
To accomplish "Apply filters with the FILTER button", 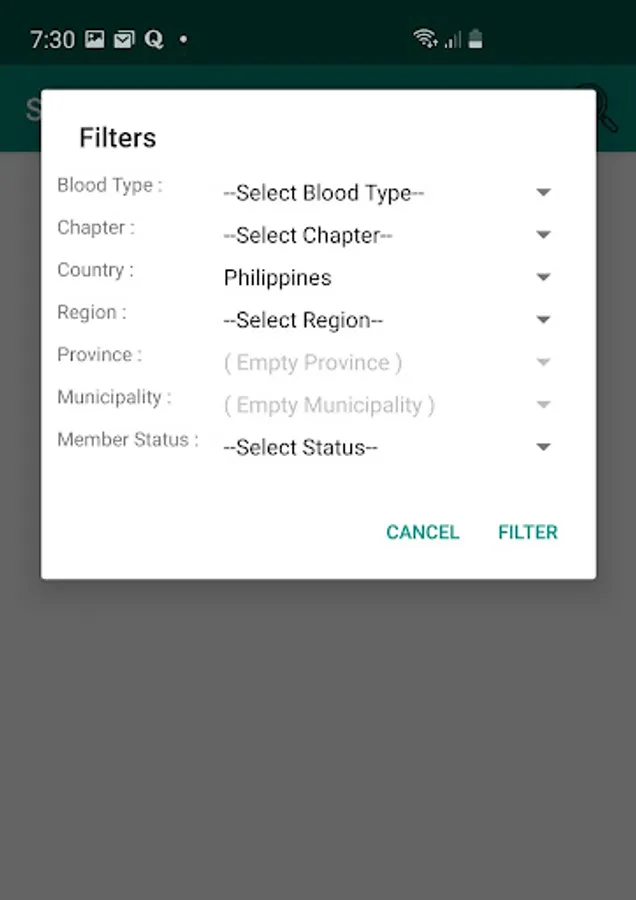I will tap(528, 532).
